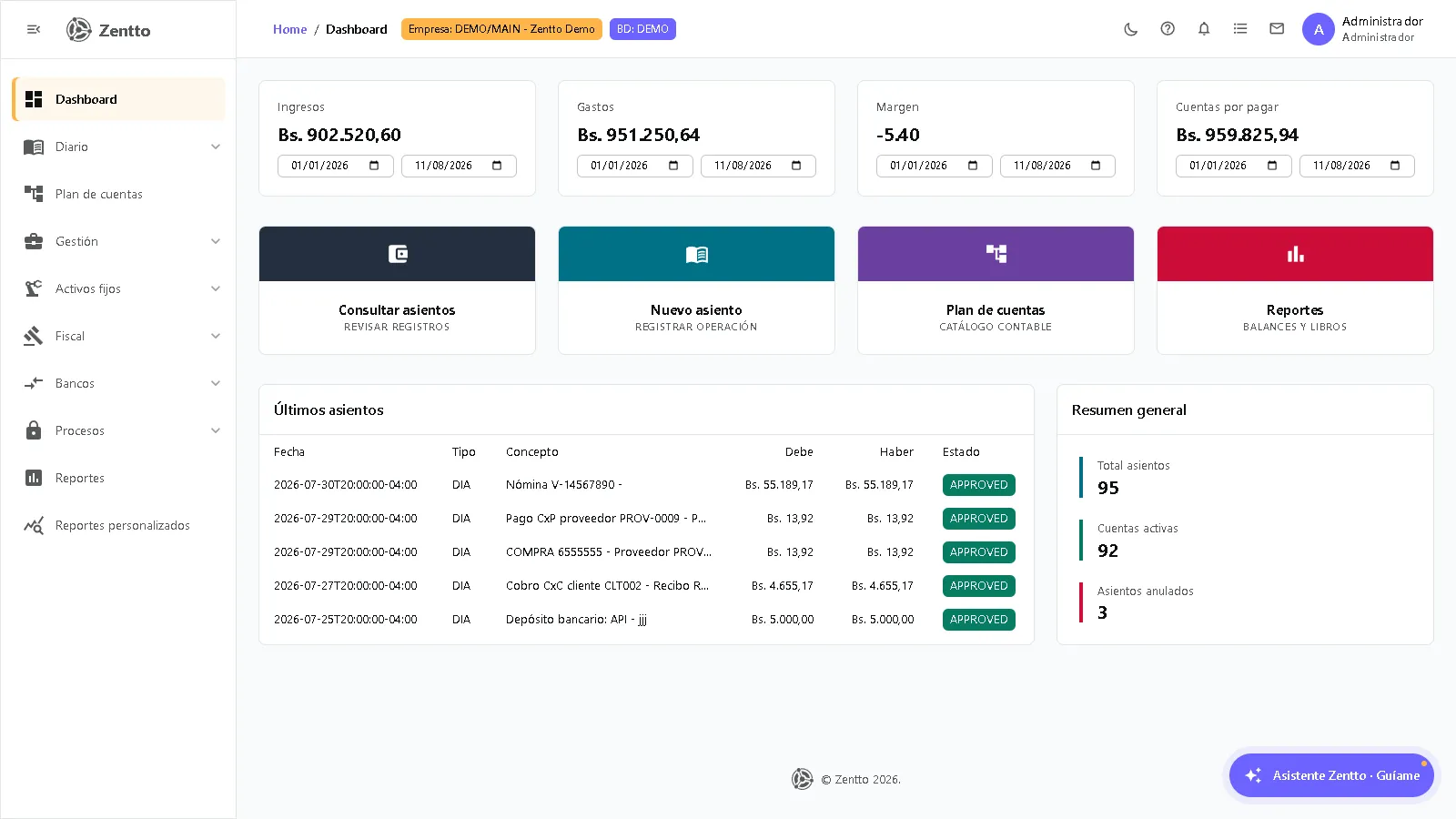Open the mail envelope icon
Screen dimensions: 1456x819
tap(1277, 29)
